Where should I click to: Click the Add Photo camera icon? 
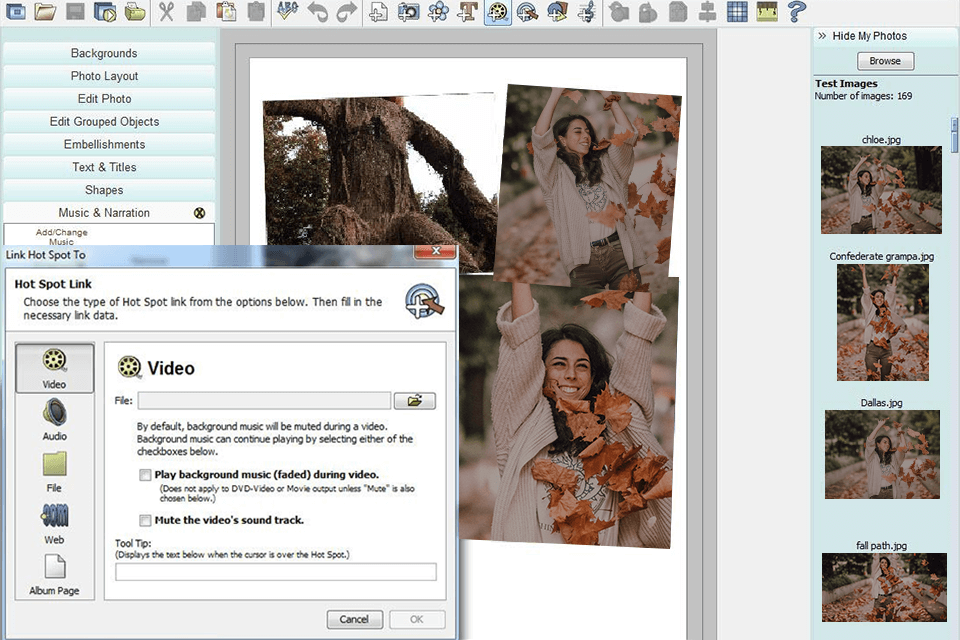tap(408, 11)
